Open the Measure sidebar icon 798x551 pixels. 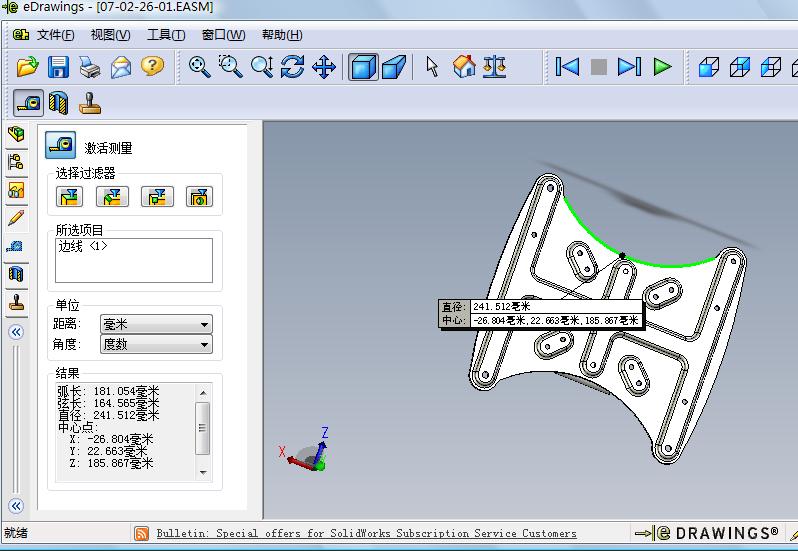click(15, 247)
